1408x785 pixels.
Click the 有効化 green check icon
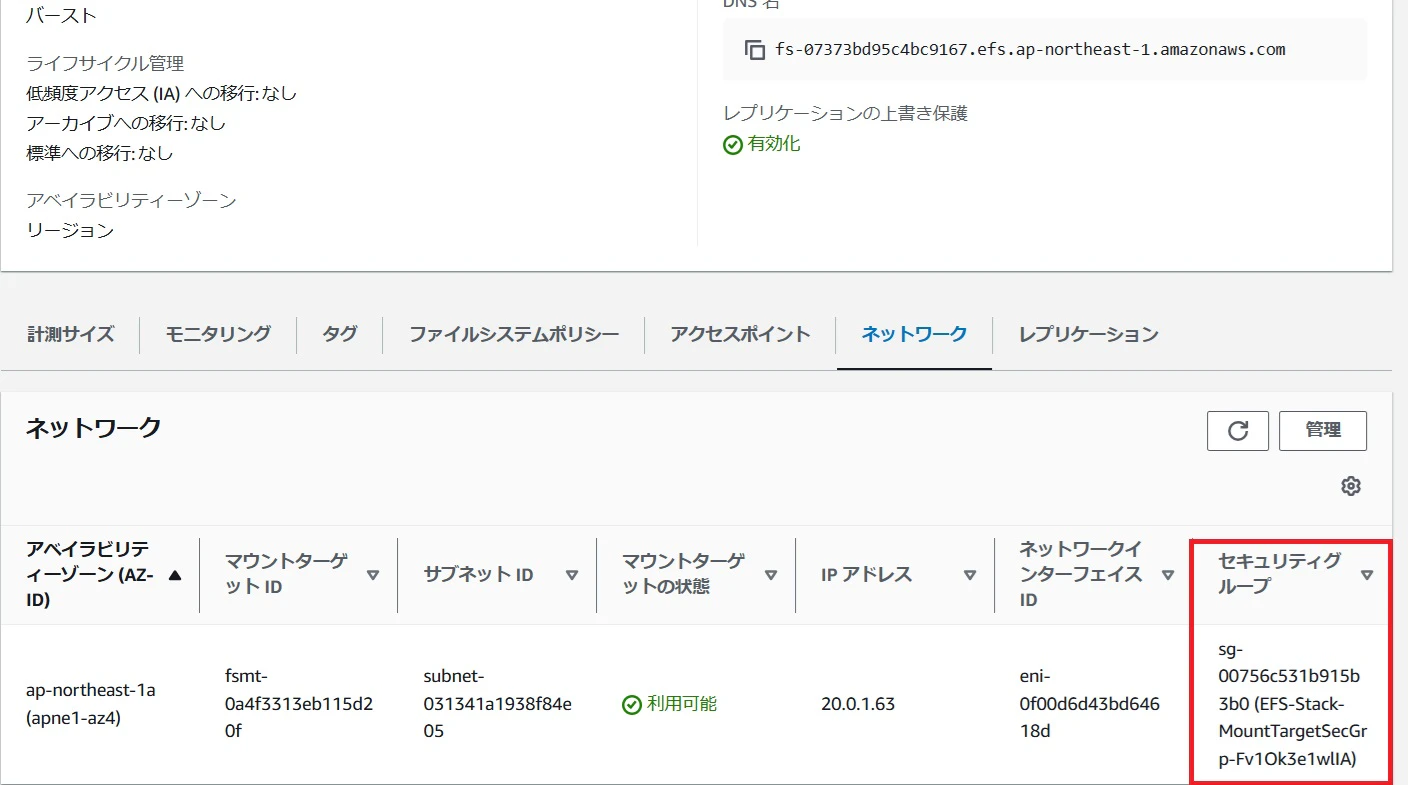click(x=733, y=145)
